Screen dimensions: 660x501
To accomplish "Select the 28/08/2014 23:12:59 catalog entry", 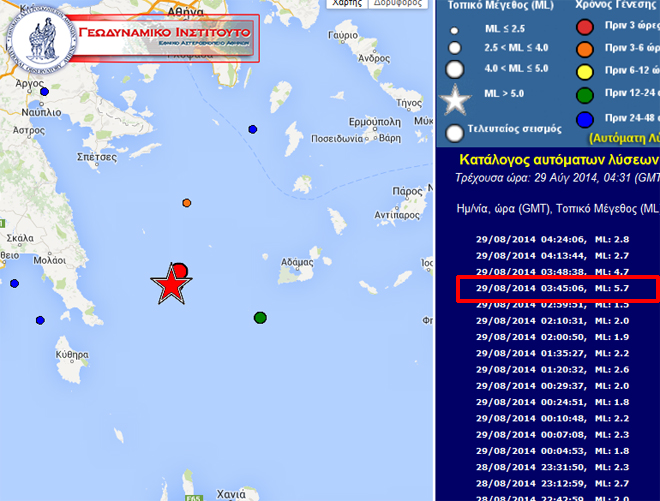I will (552, 484).
